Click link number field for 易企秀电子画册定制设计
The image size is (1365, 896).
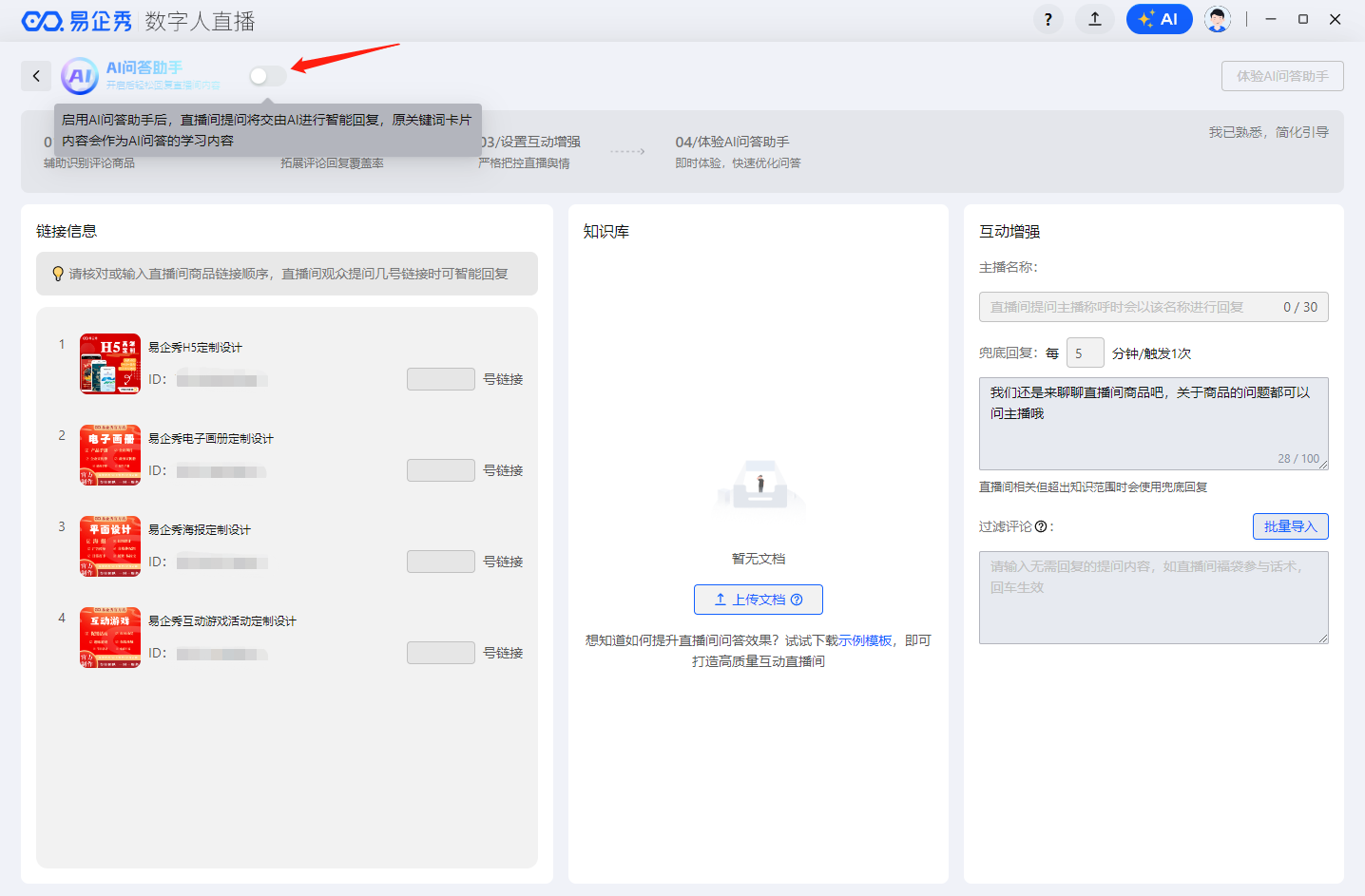[x=441, y=470]
